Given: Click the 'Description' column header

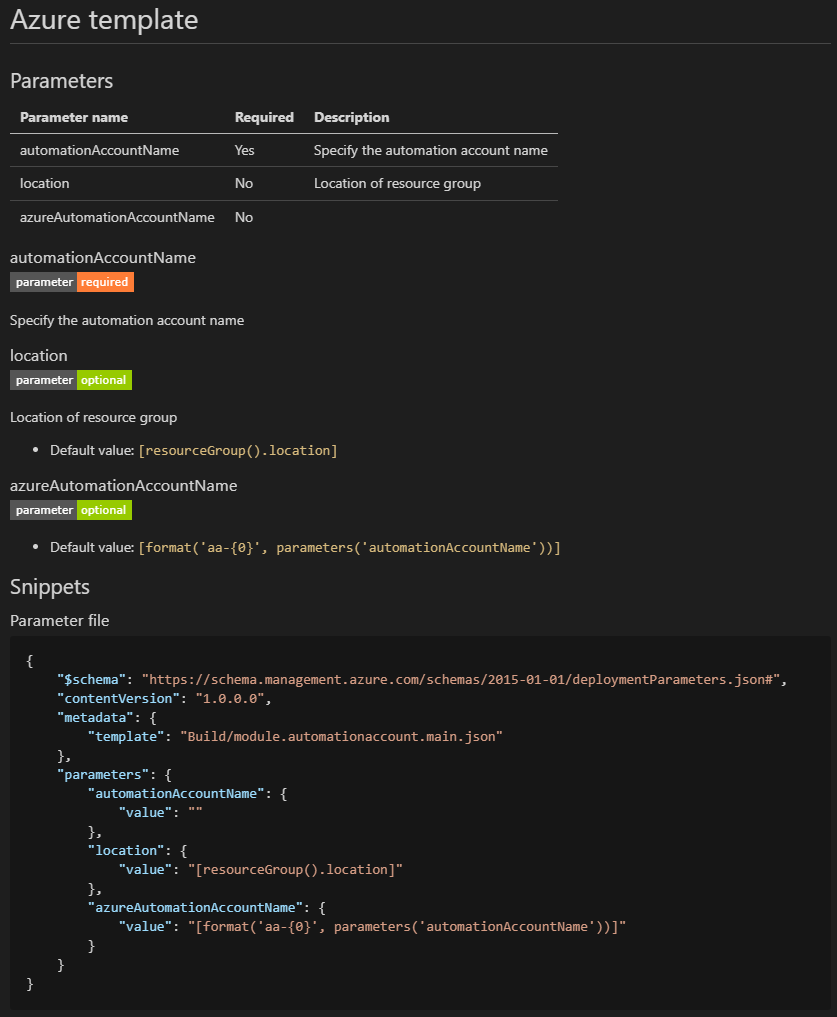Looking at the screenshot, I should coord(352,117).
